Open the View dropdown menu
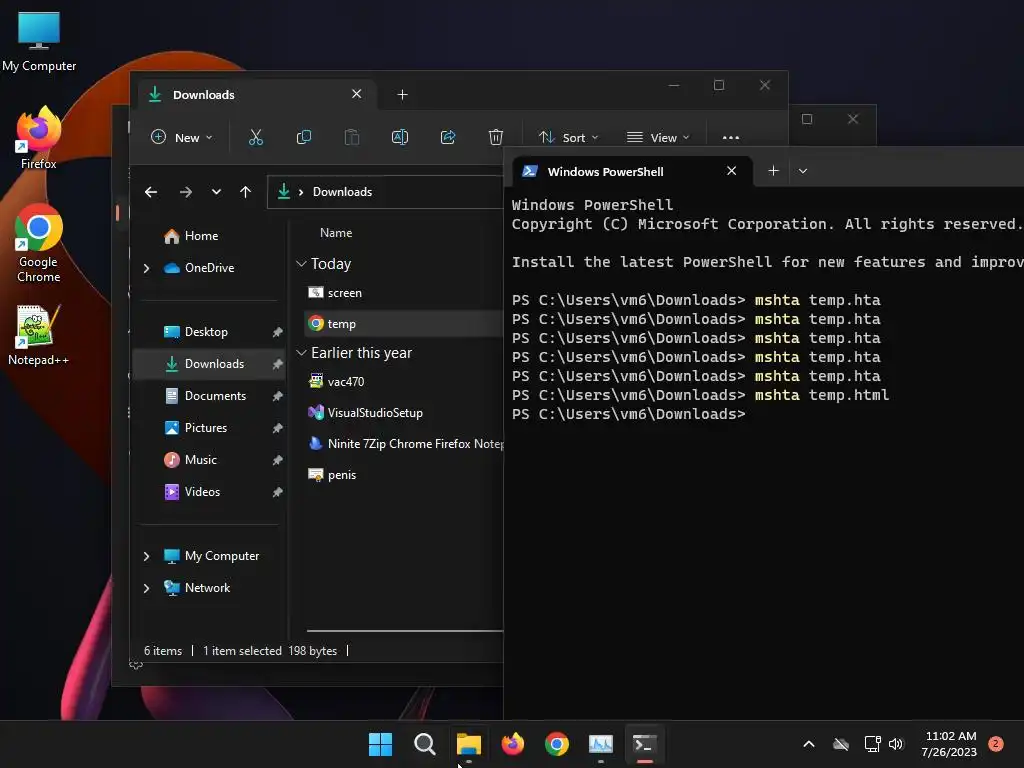 658,138
